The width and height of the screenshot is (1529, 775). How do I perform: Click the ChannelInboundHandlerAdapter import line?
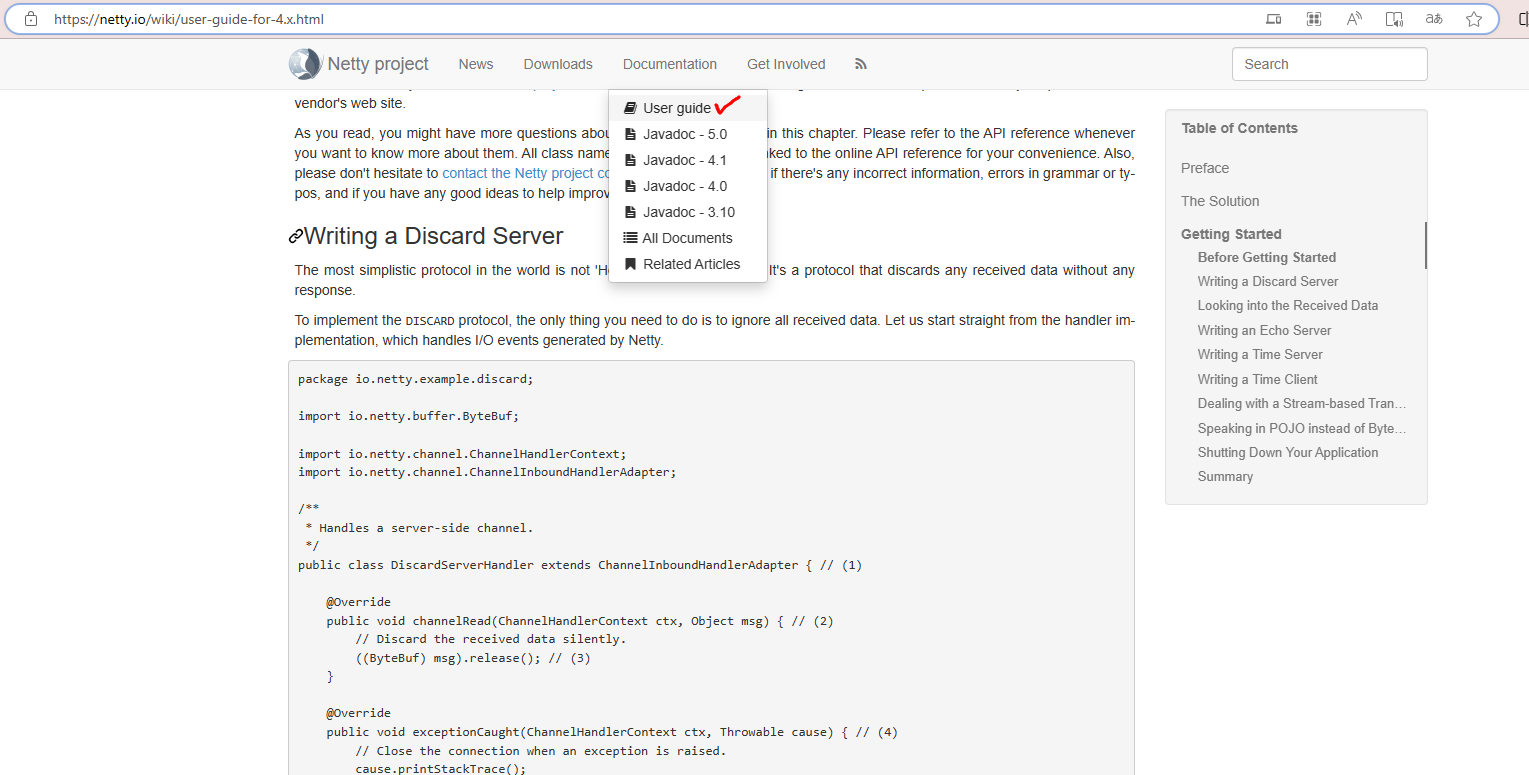coord(487,472)
